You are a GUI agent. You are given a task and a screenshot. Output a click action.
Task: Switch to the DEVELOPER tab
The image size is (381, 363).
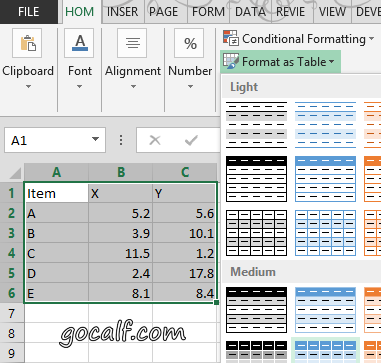coord(368,12)
